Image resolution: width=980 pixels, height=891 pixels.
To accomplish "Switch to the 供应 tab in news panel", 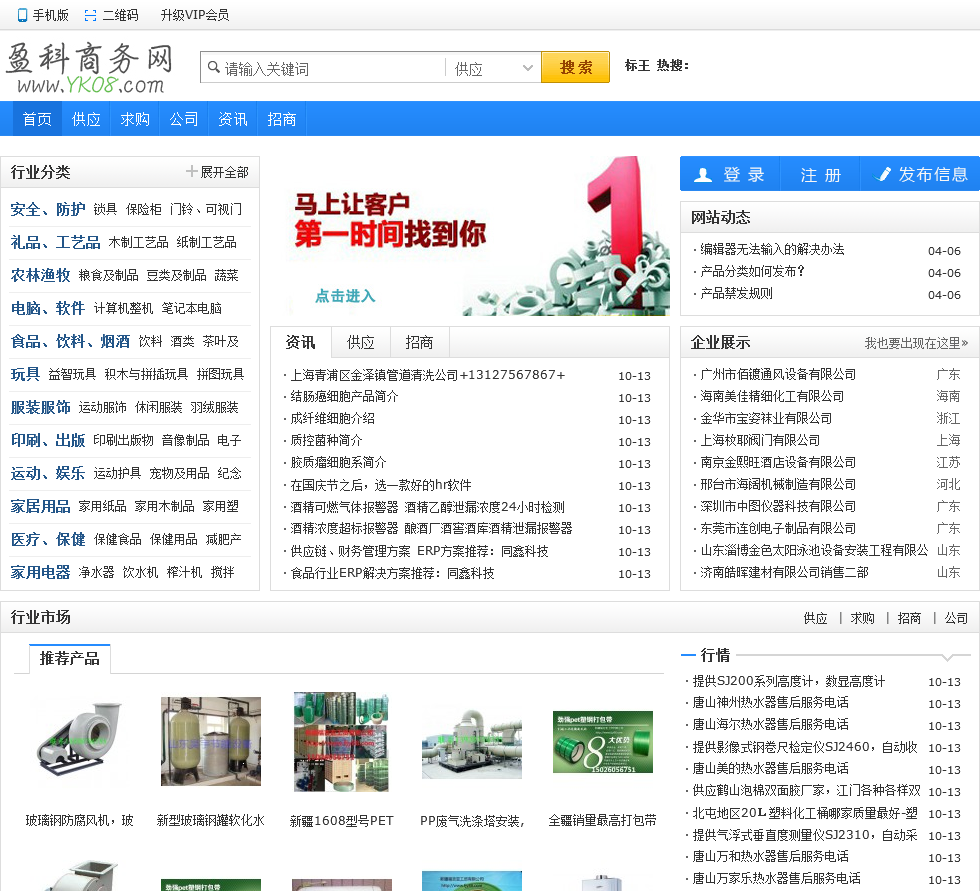I will click(x=360, y=342).
